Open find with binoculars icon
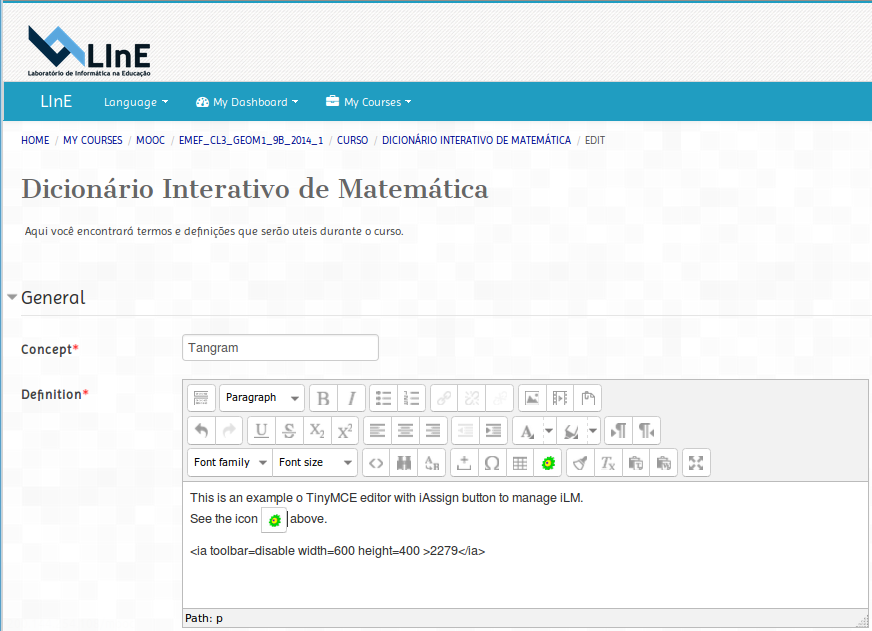872x631 pixels. tap(404, 463)
